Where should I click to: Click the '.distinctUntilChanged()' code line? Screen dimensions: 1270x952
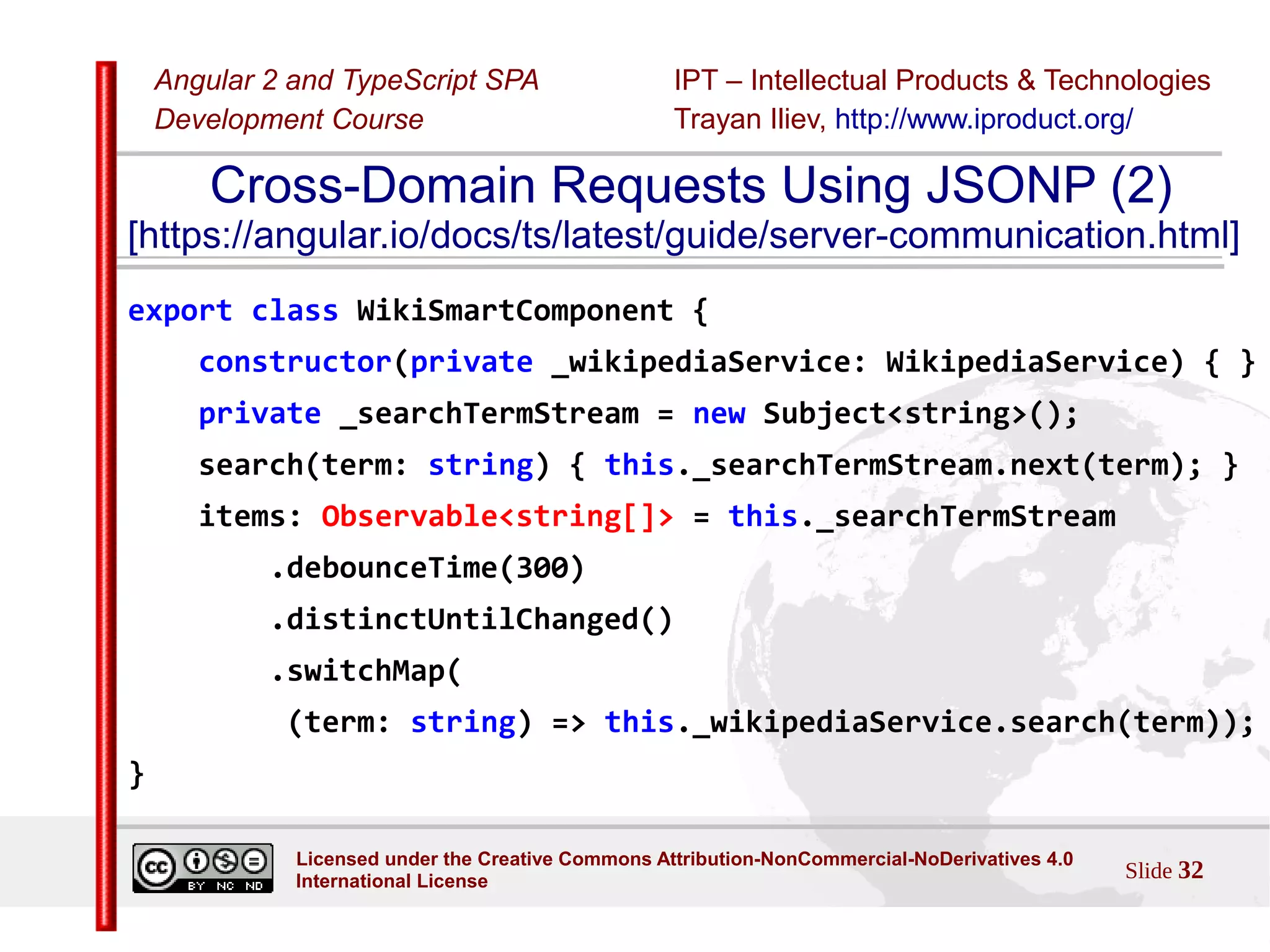[472, 620]
